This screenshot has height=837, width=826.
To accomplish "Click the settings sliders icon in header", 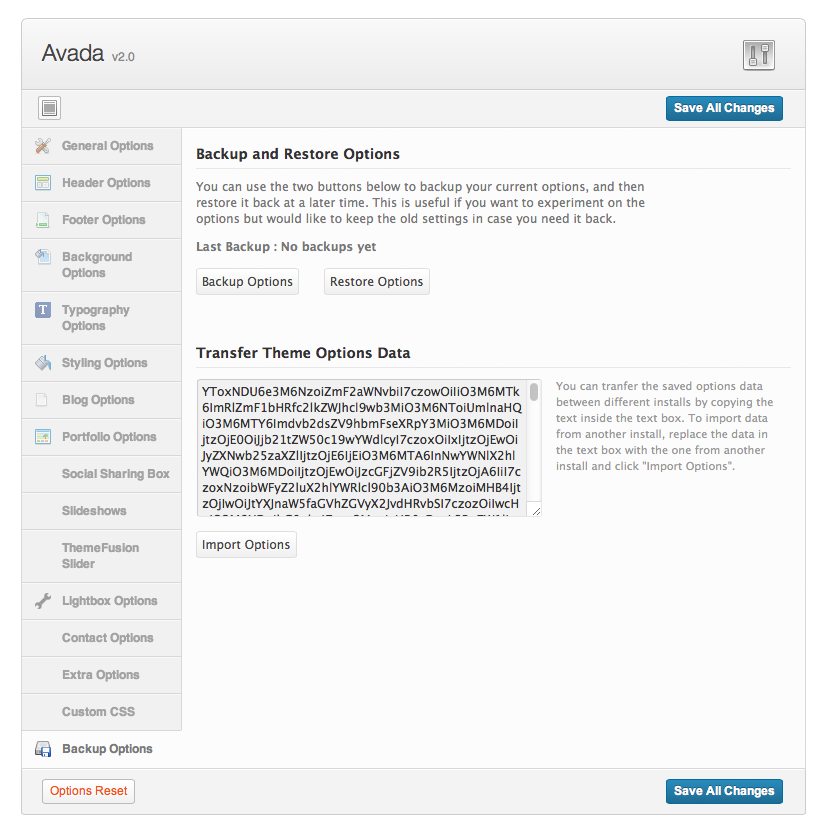I will click(759, 55).
